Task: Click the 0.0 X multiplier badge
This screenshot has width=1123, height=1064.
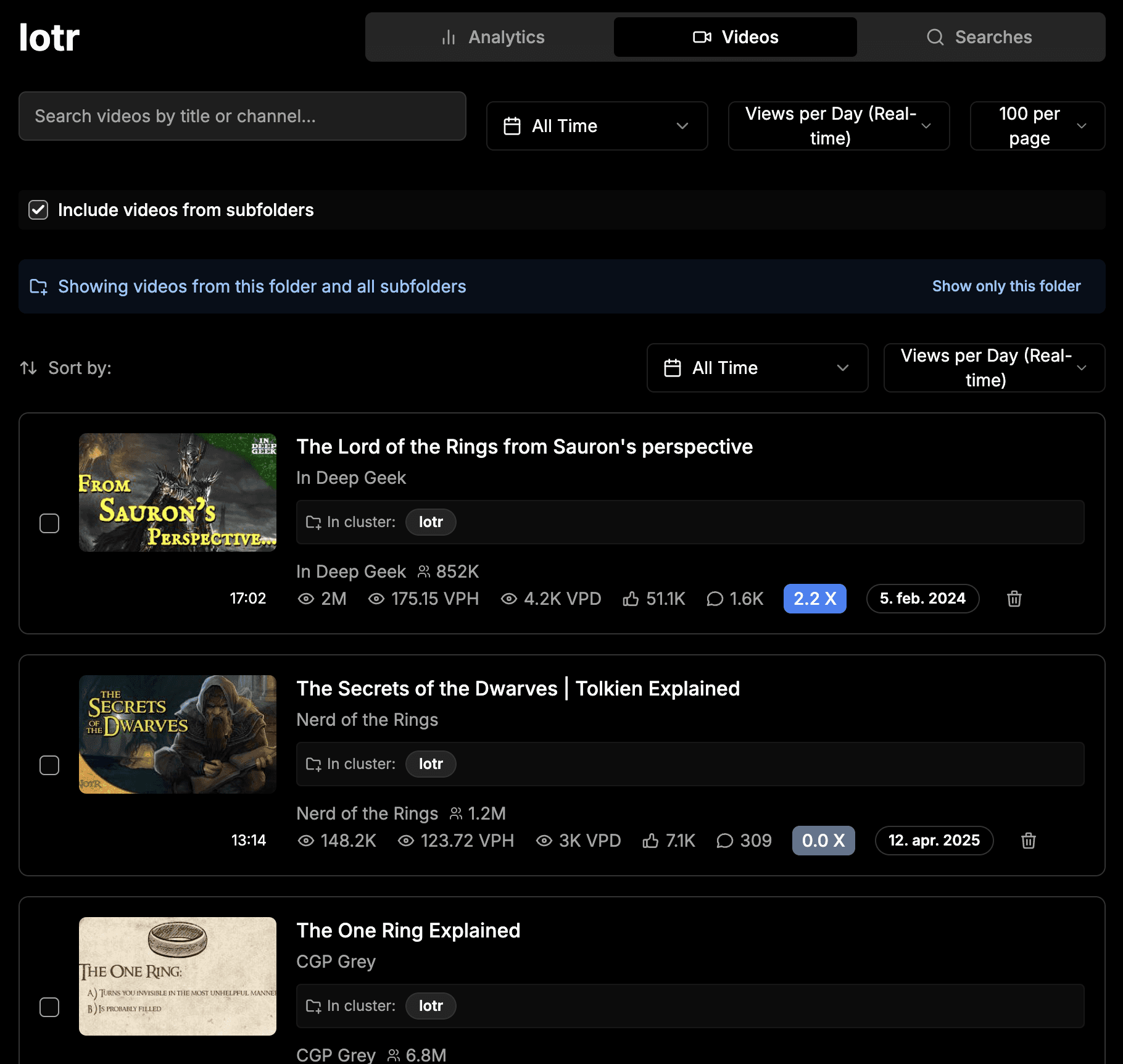Action: click(823, 841)
